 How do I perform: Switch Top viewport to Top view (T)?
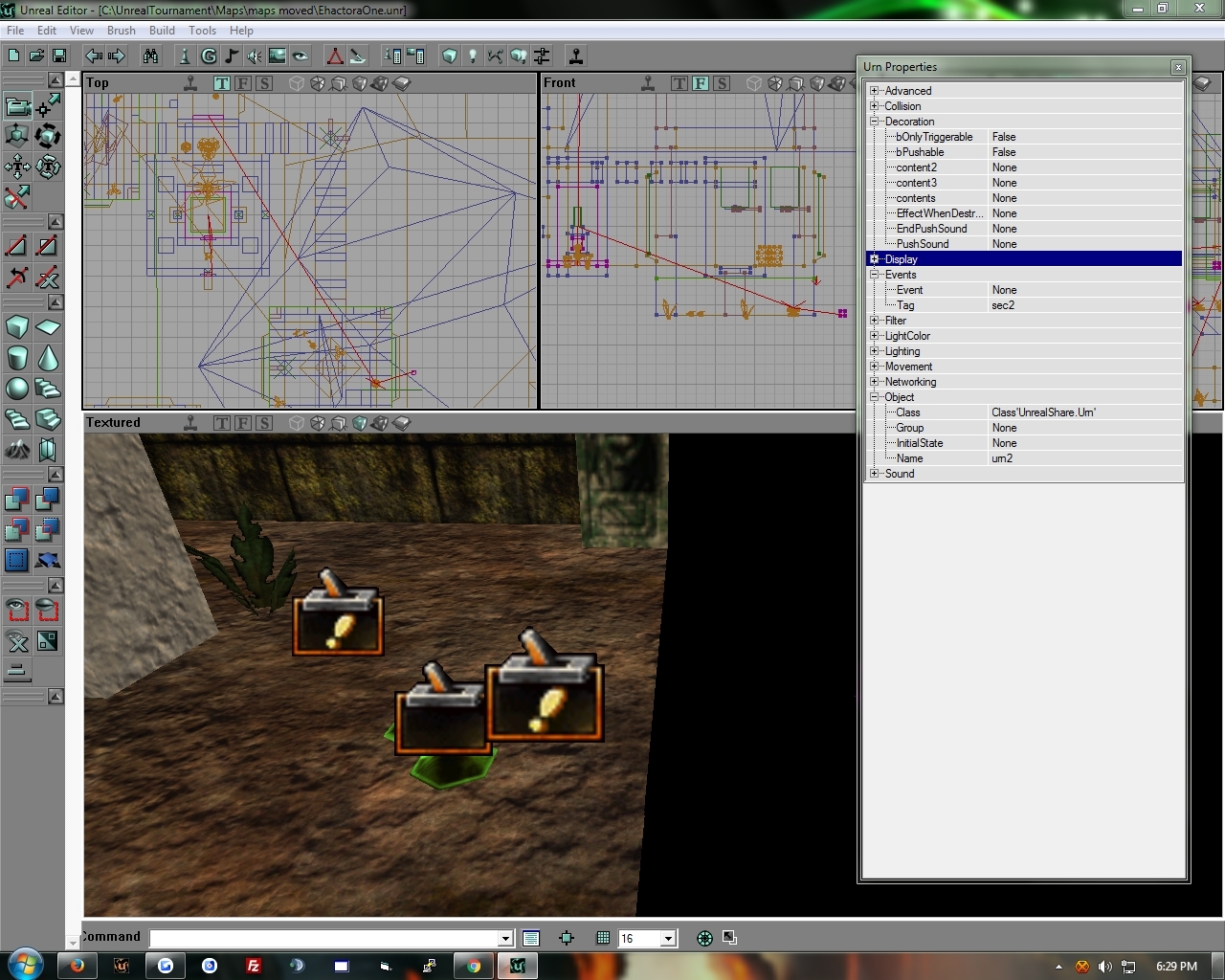coord(222,83)
